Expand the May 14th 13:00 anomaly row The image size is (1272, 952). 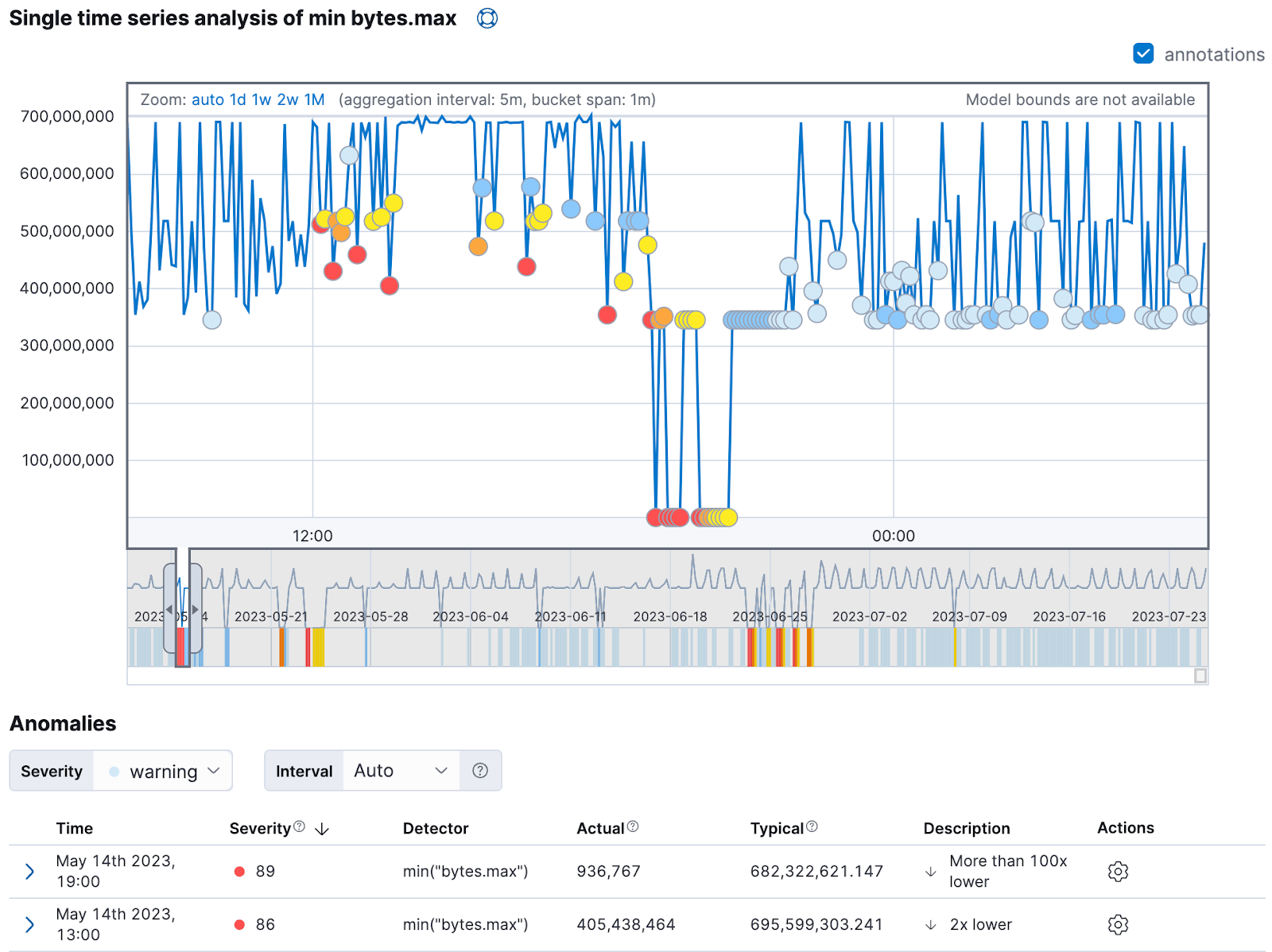[x=30, y=925]
